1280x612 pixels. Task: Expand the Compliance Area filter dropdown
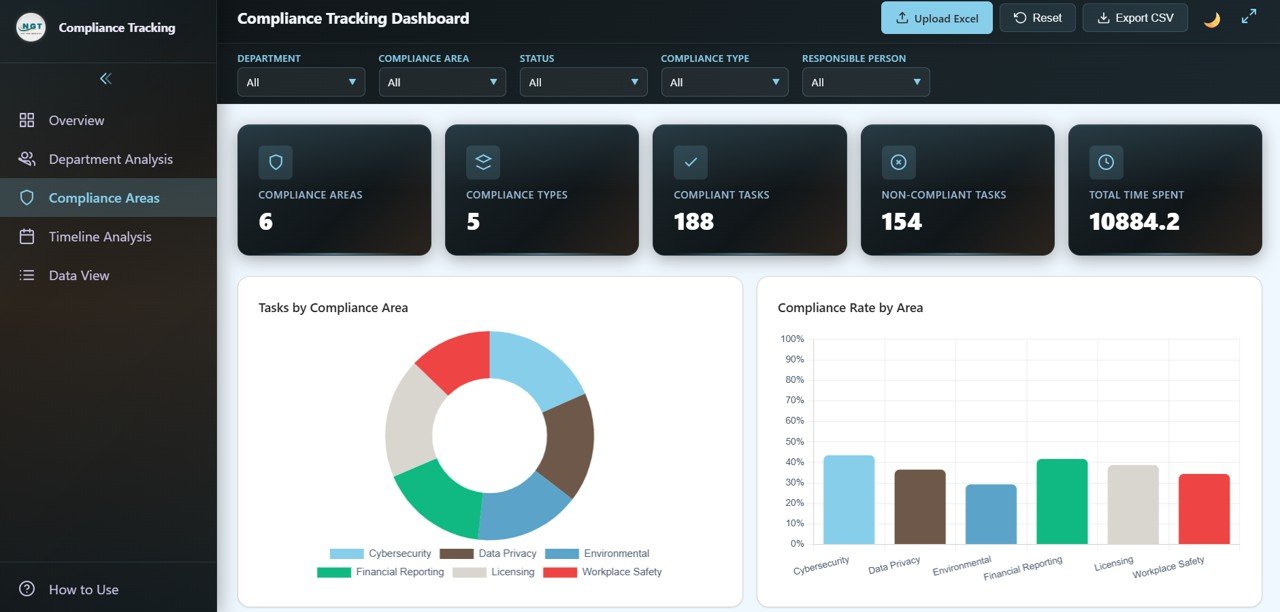click(442, 82)
